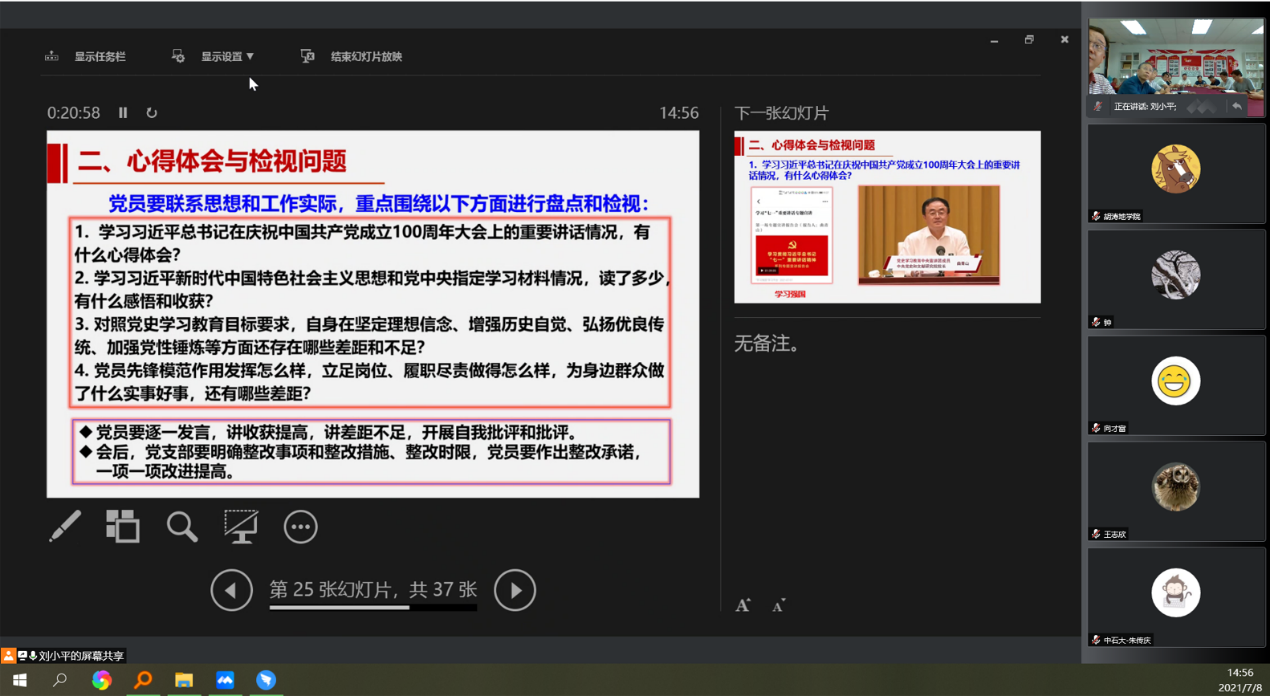Black out the slideshow with screen icon

(x=241, y=526)
